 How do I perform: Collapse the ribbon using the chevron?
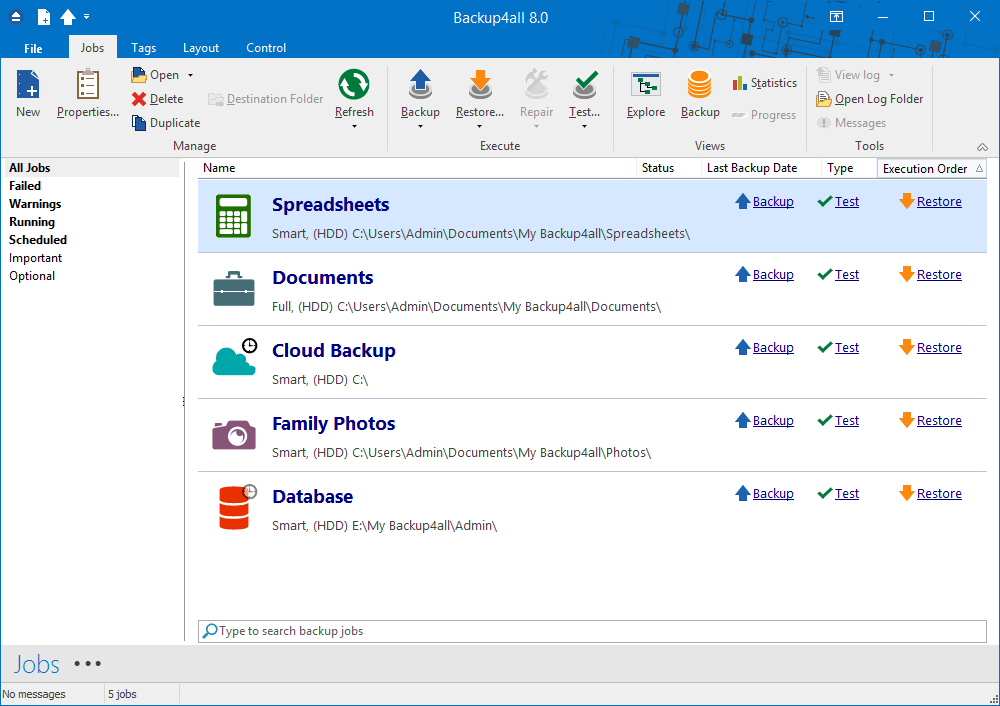click(x=982, y=147)
